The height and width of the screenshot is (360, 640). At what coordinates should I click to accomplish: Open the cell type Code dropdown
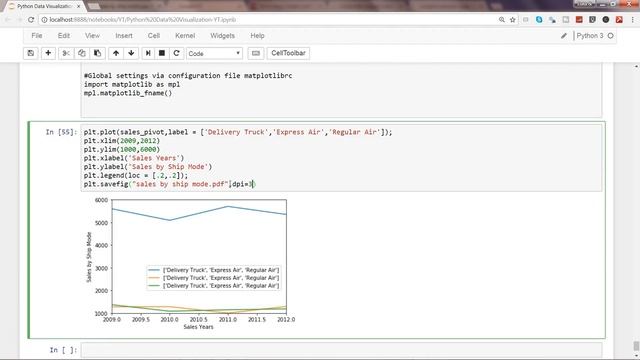pos(214,53)
